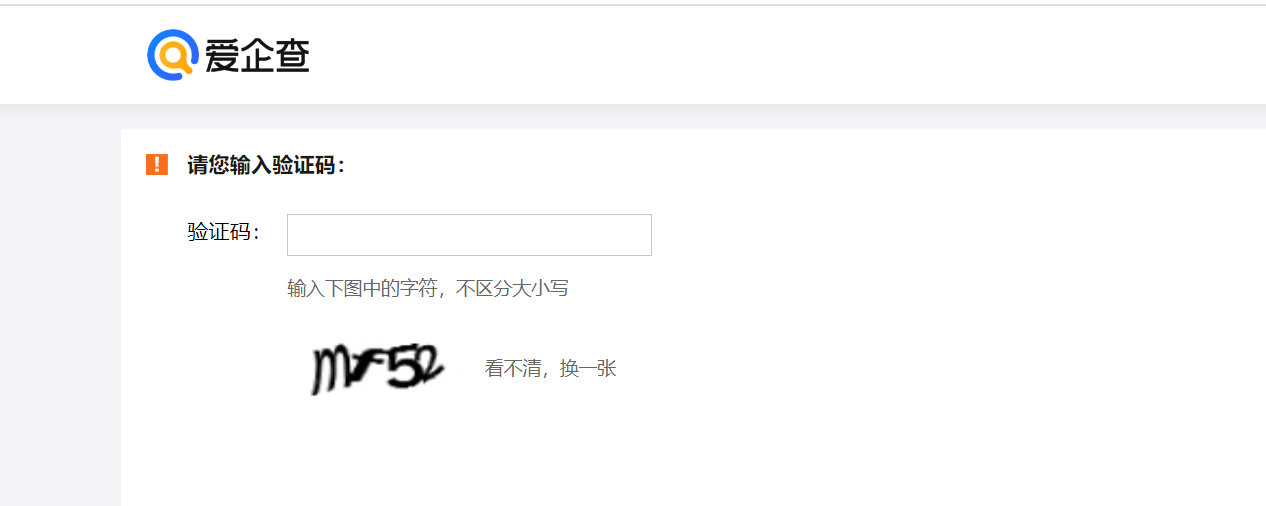
Task: Click the distorted captcha image
Action: pos(377,369)
